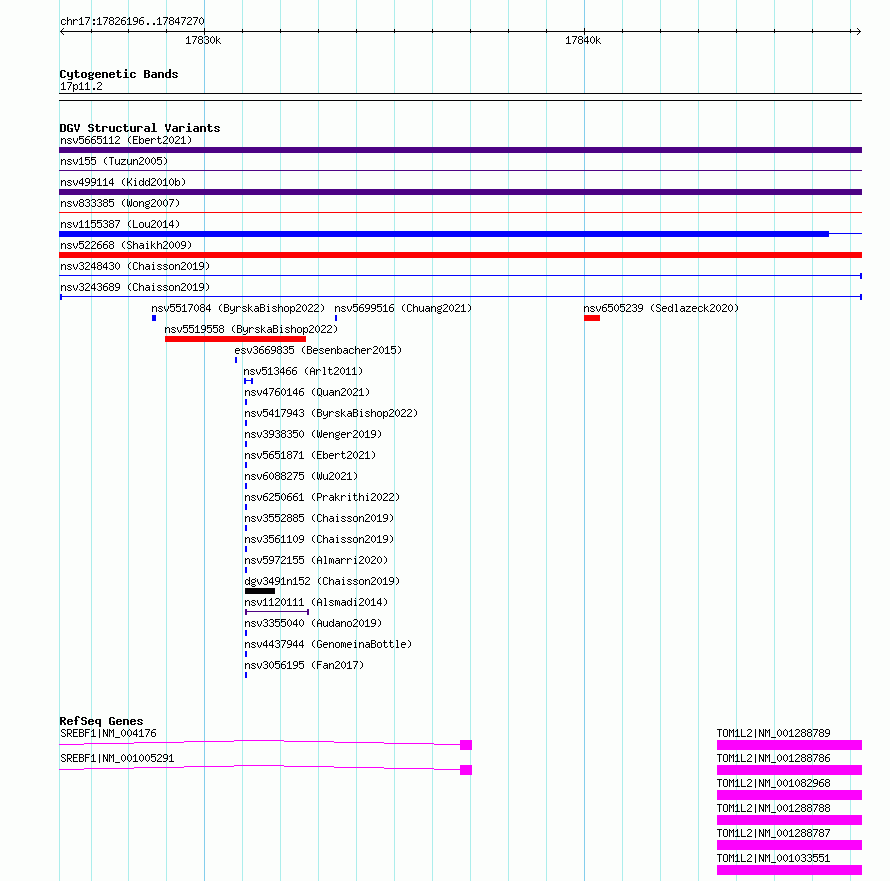Open TOM1L2|NM_001033551 gene label
Screen dimensions: 890x881
click(773, 858)
